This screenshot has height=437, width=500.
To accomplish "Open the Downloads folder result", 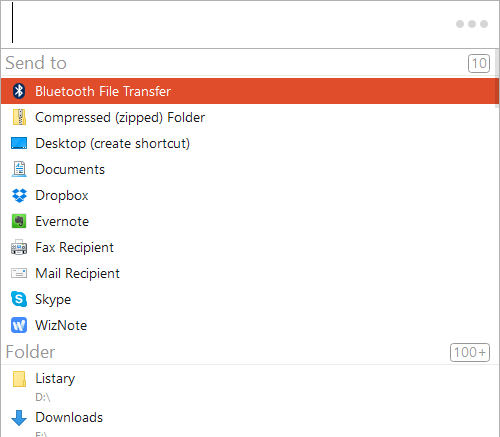I will 248,421.
